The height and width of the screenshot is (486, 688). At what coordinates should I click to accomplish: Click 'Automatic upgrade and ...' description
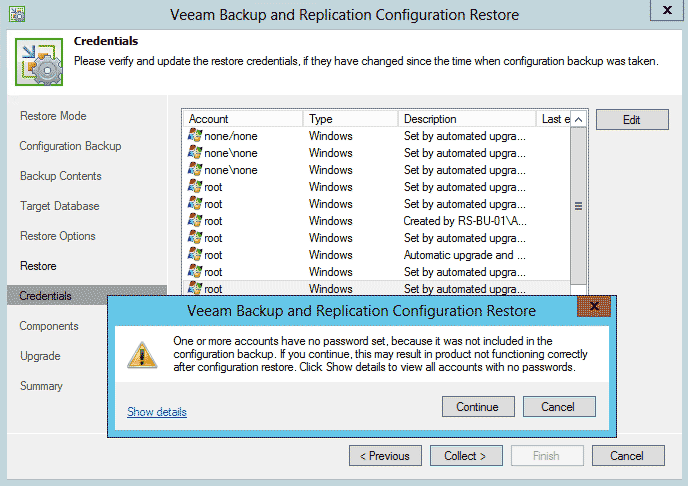tap(465, 255)
